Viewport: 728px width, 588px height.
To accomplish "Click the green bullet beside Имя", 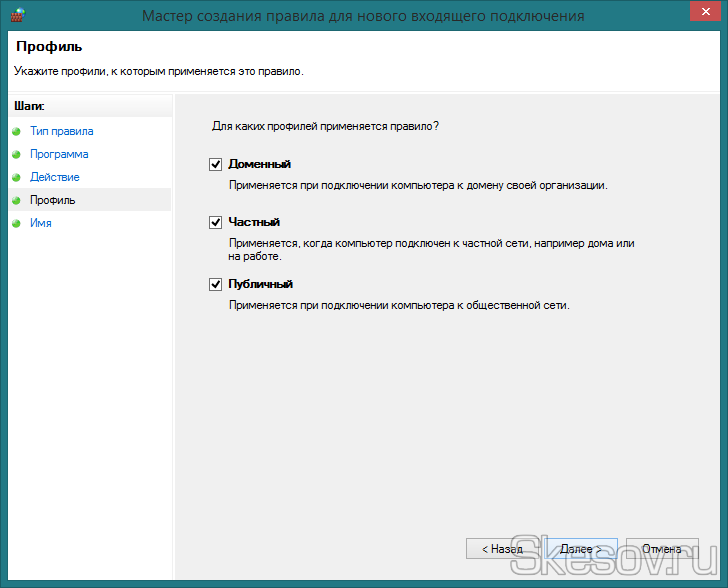I will pyautogui.click(x=16, y=223).
